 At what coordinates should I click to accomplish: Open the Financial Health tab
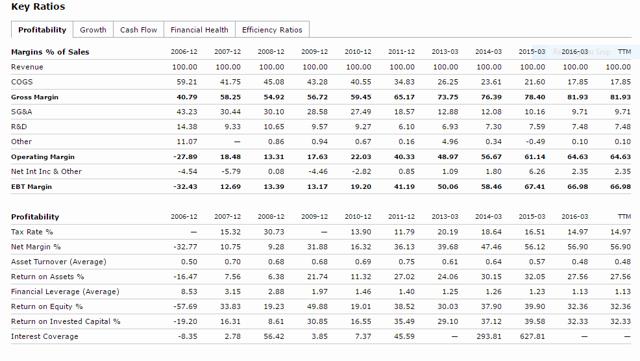199,30
